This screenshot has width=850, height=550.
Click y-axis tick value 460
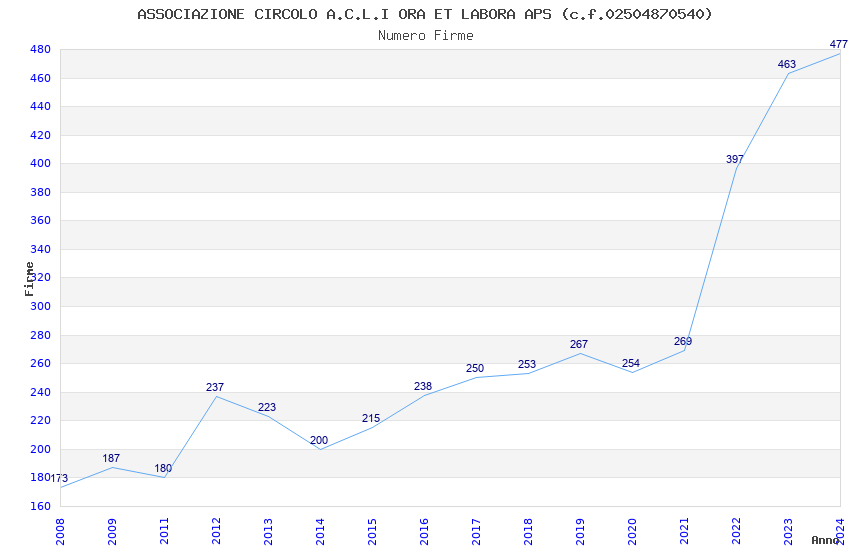(x=41, y=79)
